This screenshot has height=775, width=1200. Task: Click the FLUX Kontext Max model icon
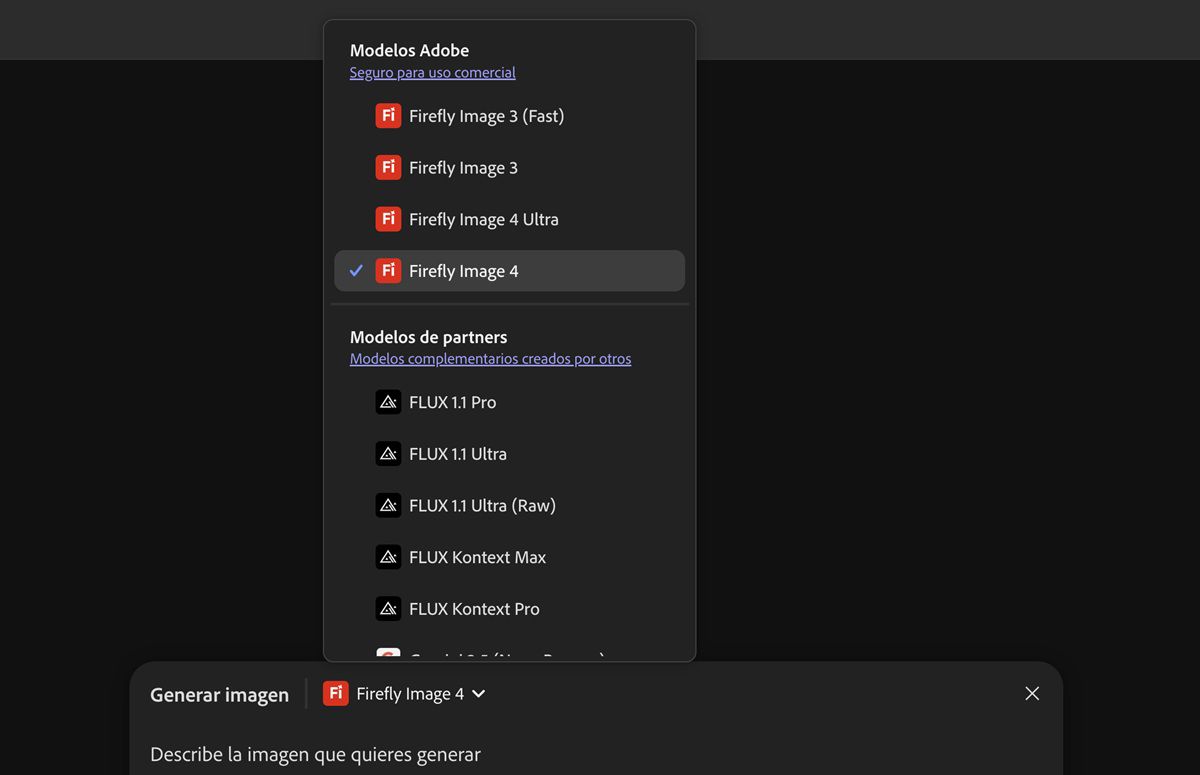coord(388,557)
